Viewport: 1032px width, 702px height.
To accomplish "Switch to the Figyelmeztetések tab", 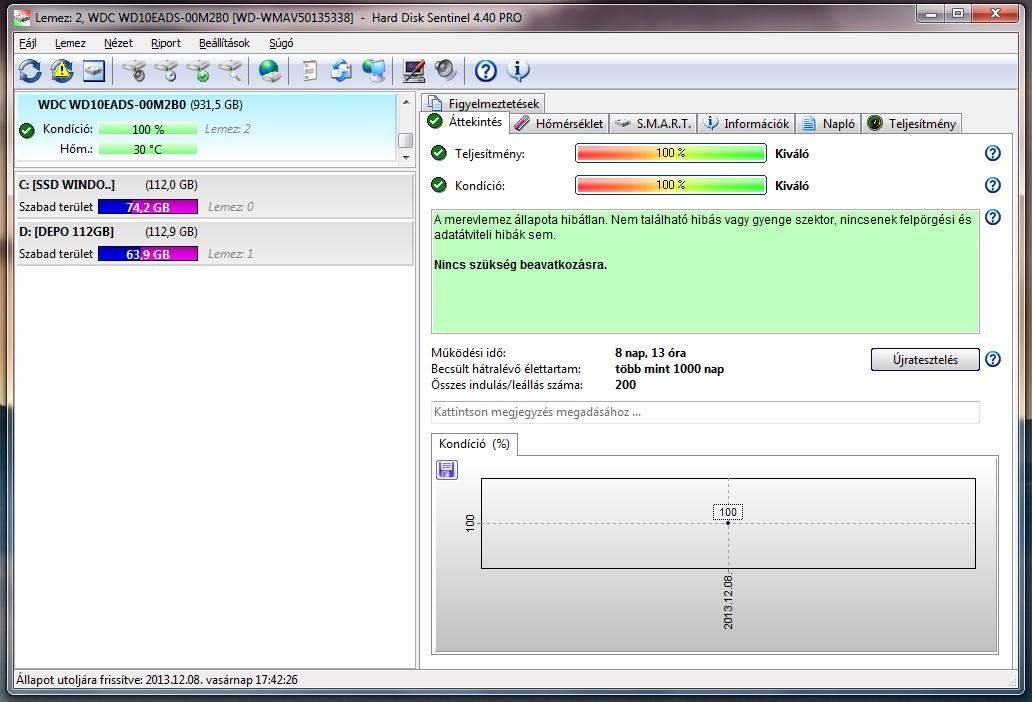I will 484,103.
